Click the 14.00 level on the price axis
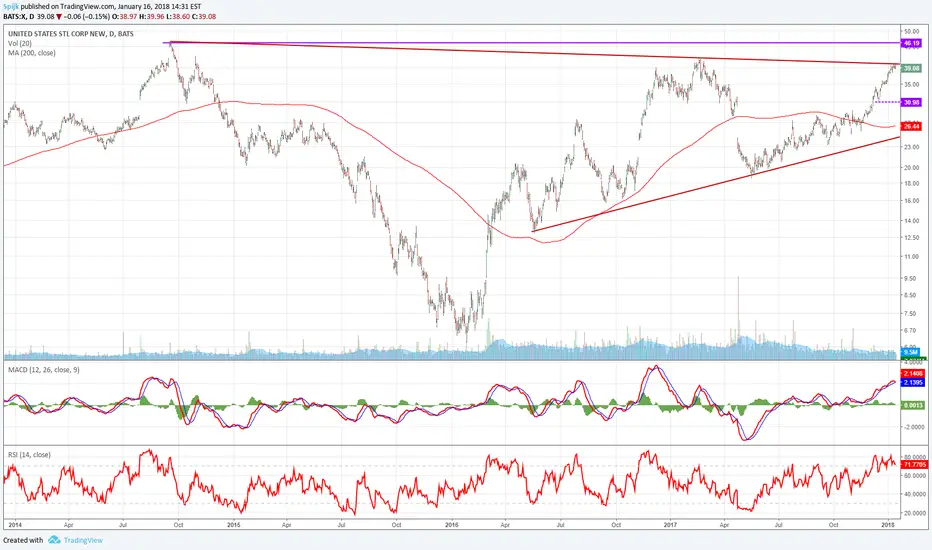The height and width of the screenshot is (550, 932). click(911, 221)
